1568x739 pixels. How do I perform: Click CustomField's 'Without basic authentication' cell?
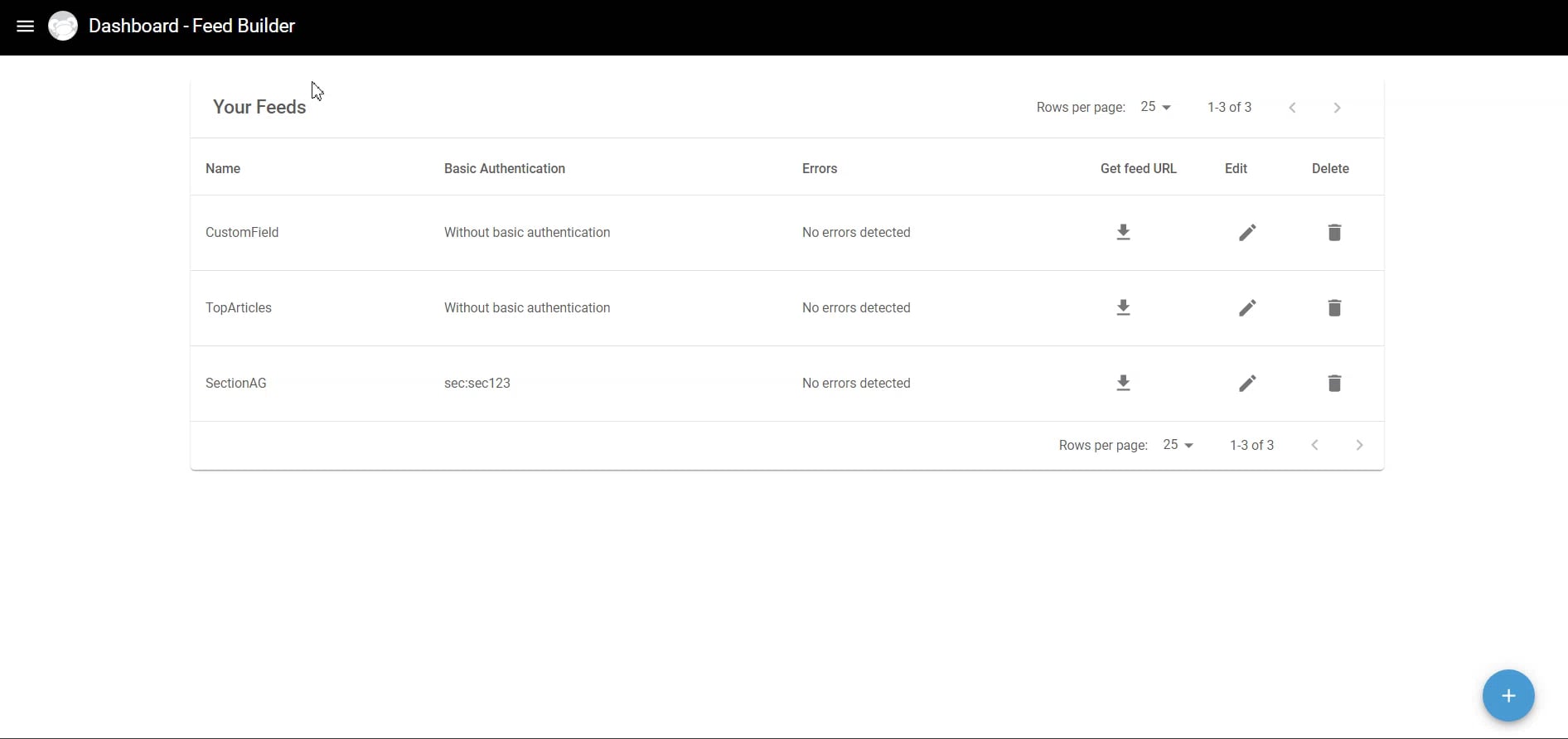point(527,232)
